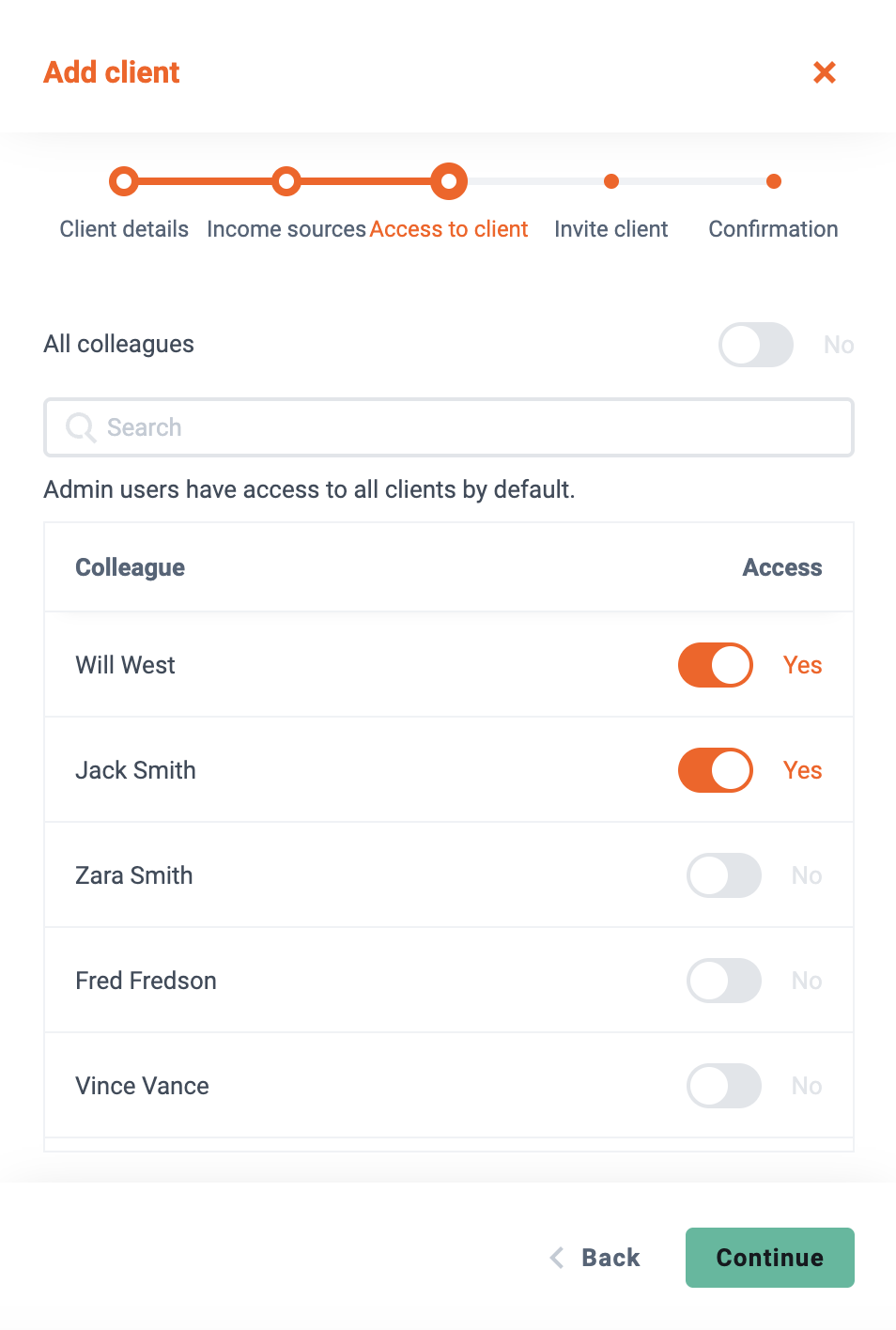Click the search magnifier icon
The height and width of the screenshot is (1330, 896).
[x=81, y=427]
